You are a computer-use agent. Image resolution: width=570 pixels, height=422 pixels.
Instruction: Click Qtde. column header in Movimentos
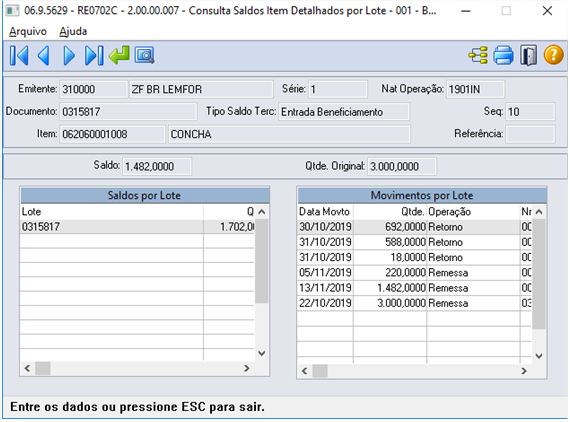tap(390, 212)
